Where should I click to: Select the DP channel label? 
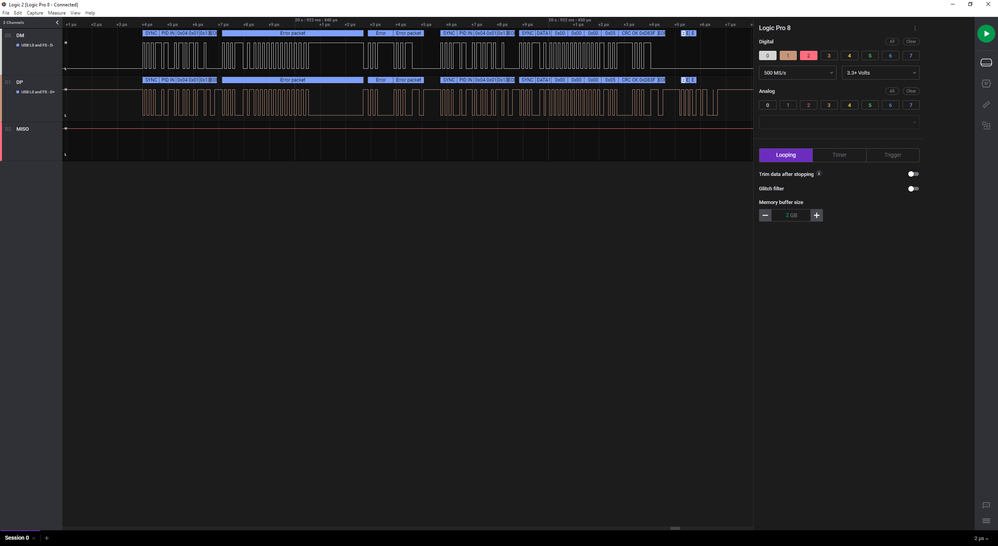(x=20, y=82)
